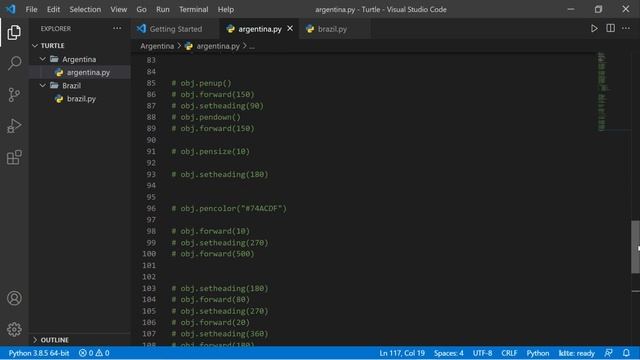Click the obj.setheading(90) comment line
This screenshot has height=360, width=640.
pyautogui.click(x=217, y=106)
